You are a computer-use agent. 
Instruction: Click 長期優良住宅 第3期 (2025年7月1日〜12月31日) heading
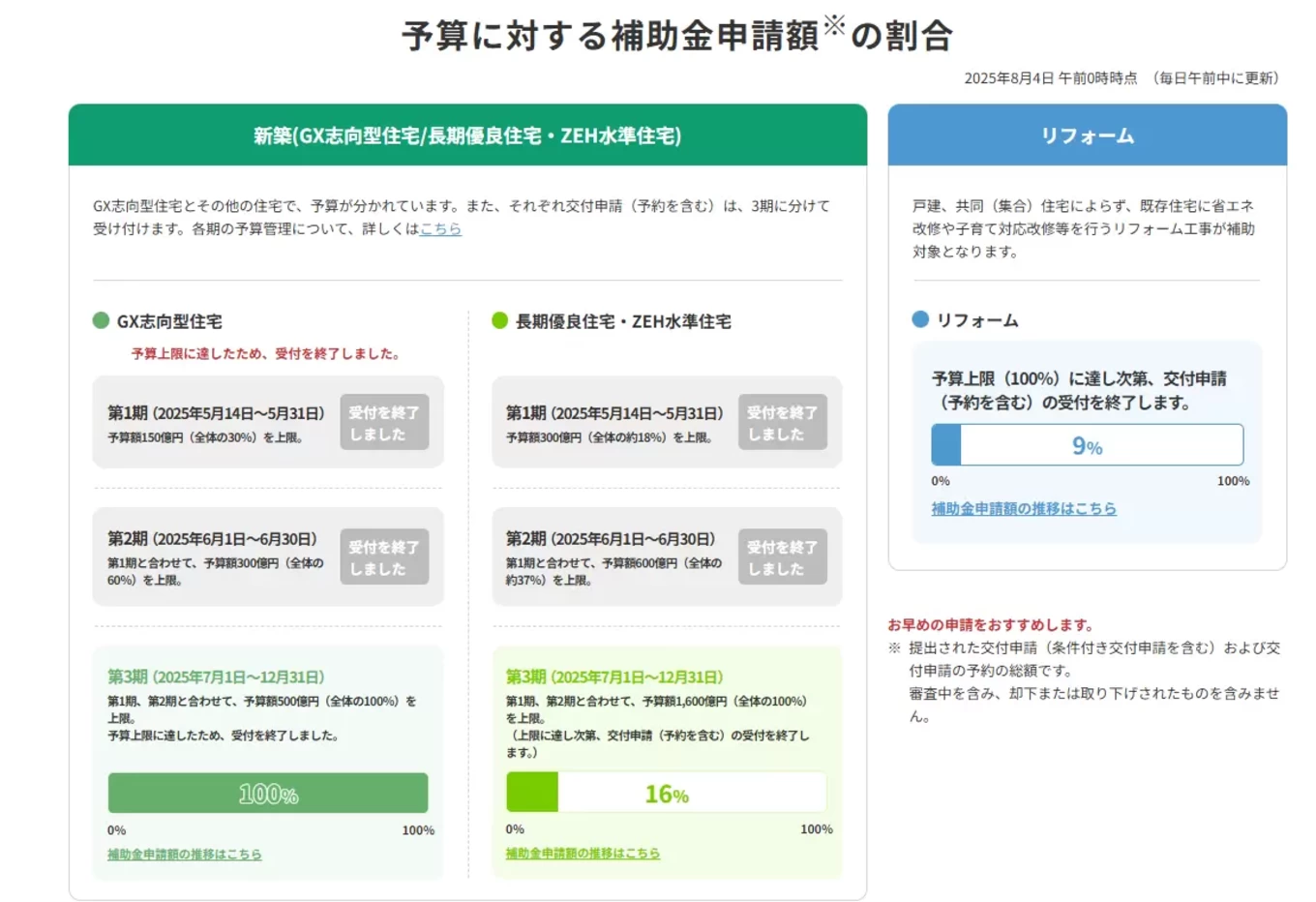click(614, 676)
